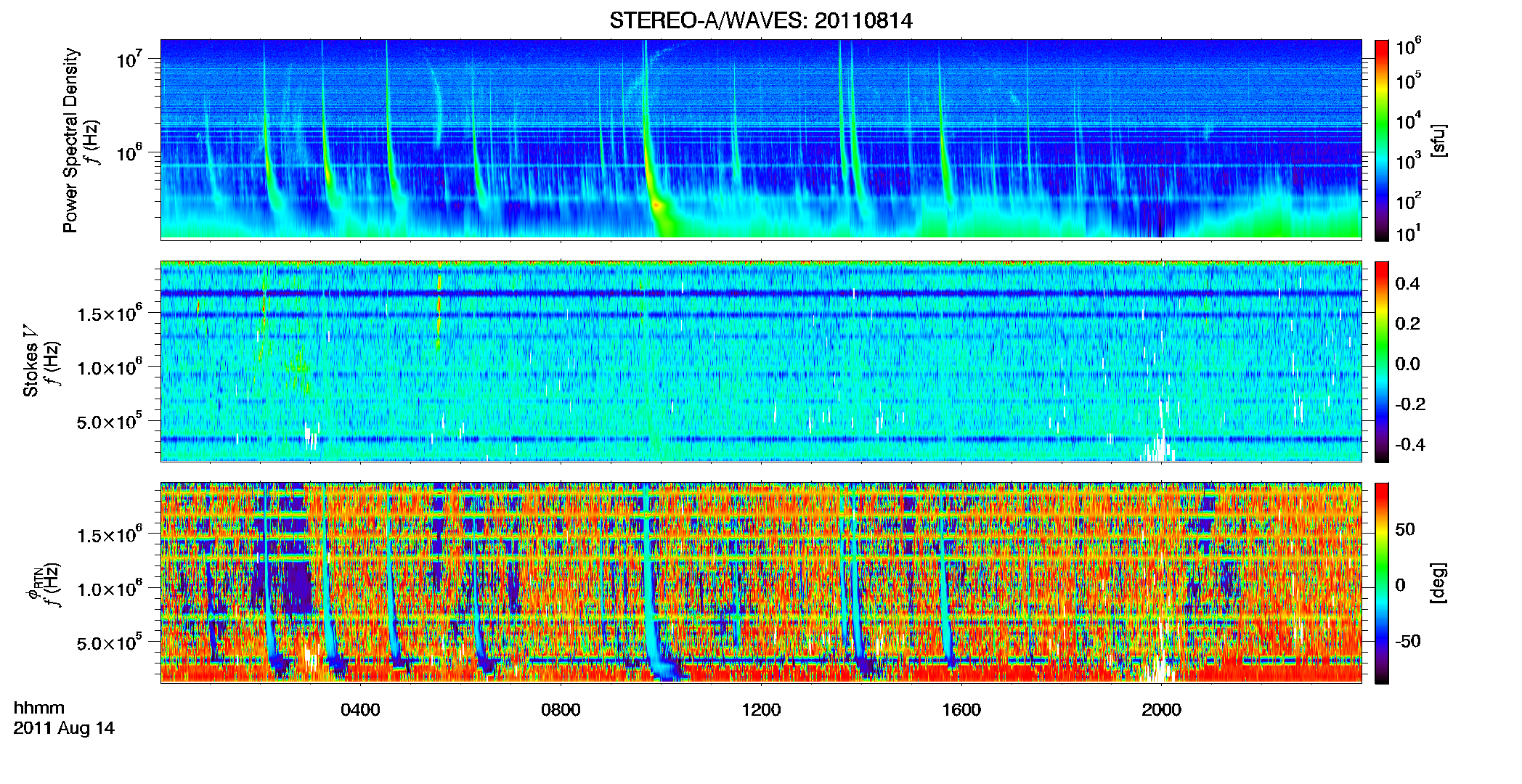The width and height of the screenshot is (1522, 784).
Task: Click the 0.4 value on Stokes colorbar
Action: [1407, 284]
